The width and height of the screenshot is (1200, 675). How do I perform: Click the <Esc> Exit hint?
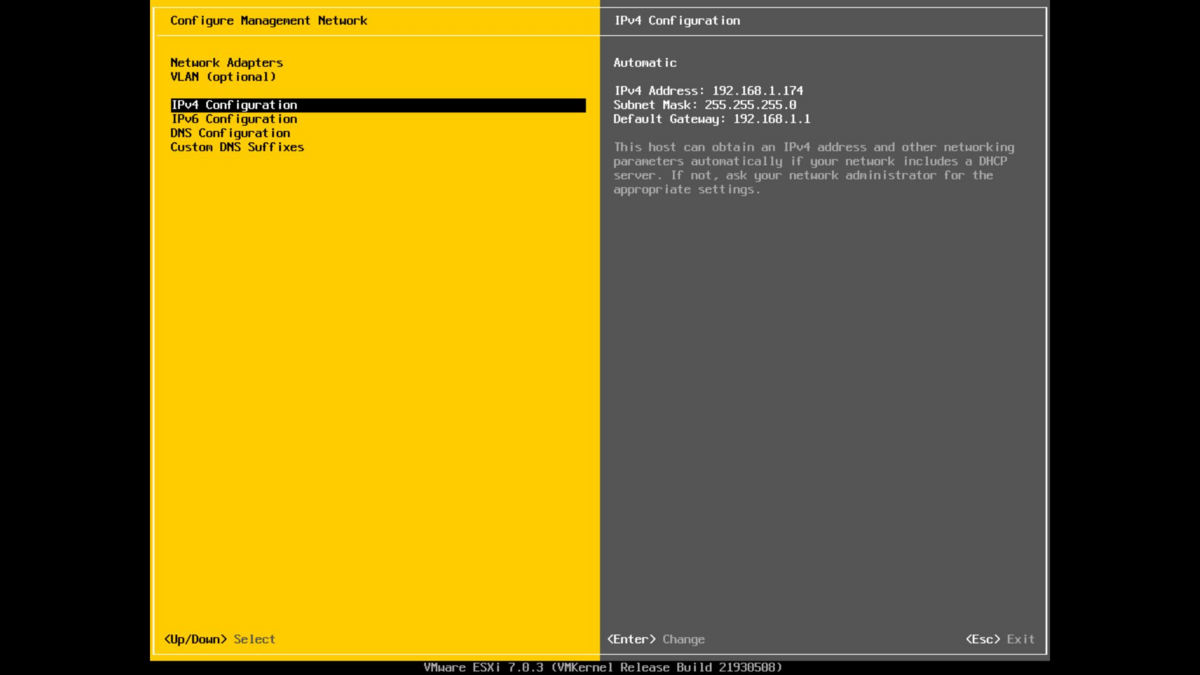click(1000, 639)
